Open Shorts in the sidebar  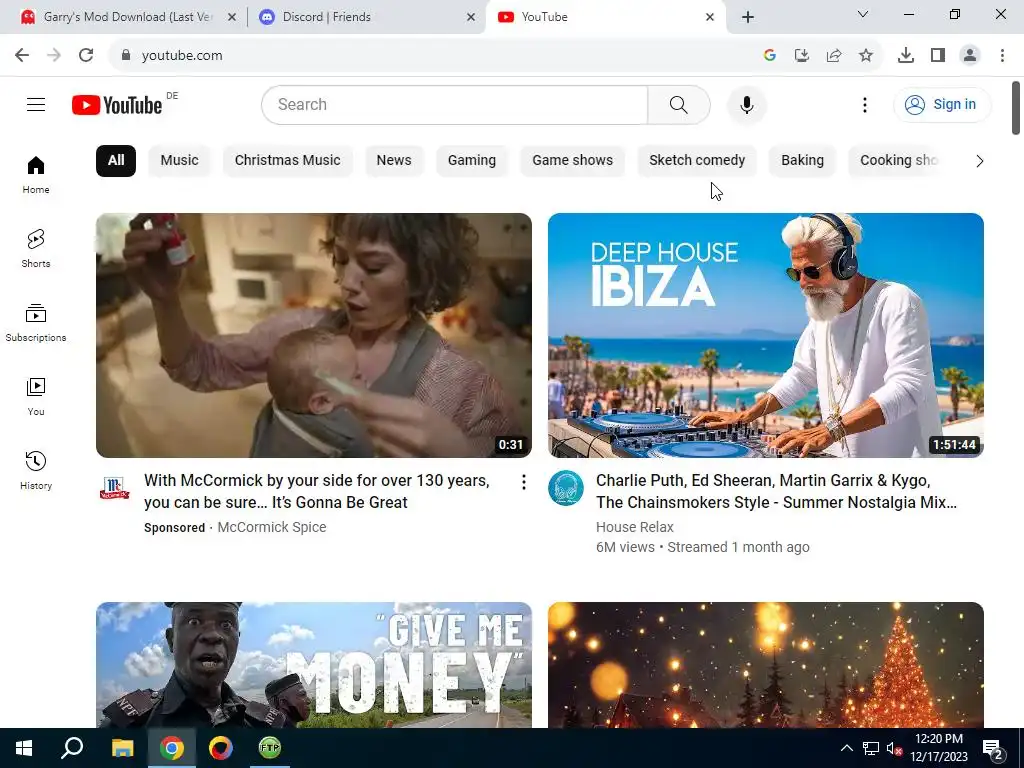pos(36,249)
